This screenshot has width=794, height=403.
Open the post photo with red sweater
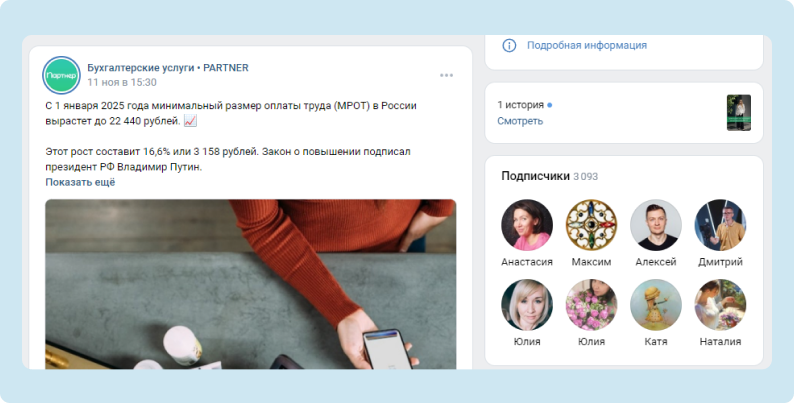[251, 284]
